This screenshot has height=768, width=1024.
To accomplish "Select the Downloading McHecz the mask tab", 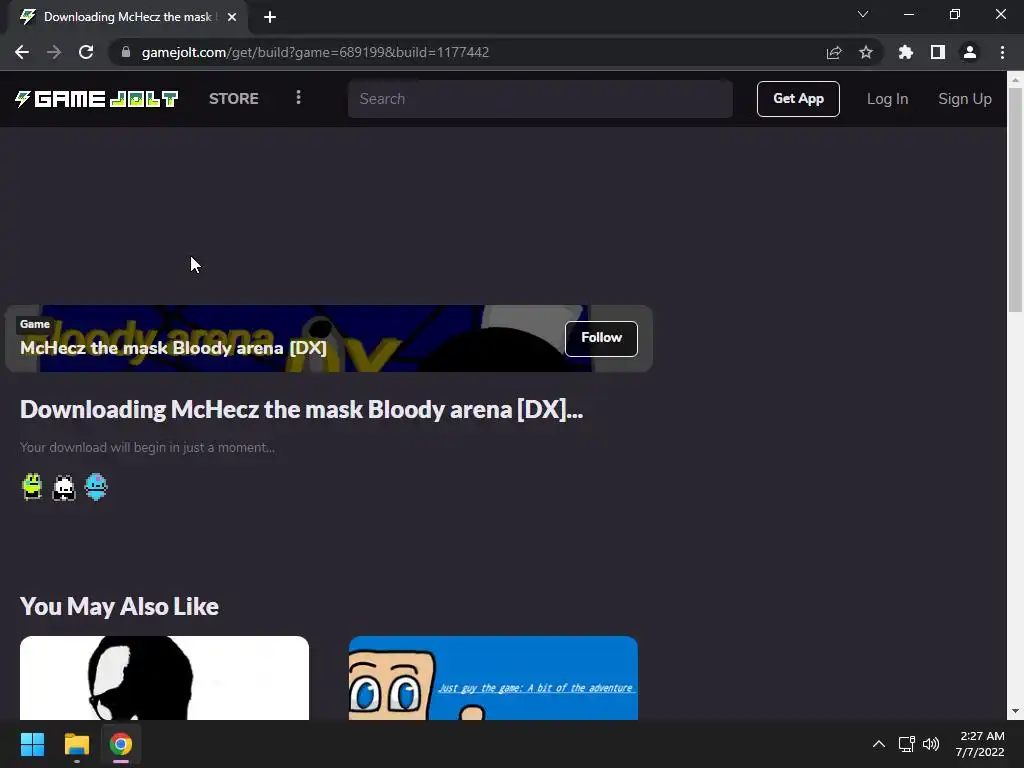I will [127, 17].
